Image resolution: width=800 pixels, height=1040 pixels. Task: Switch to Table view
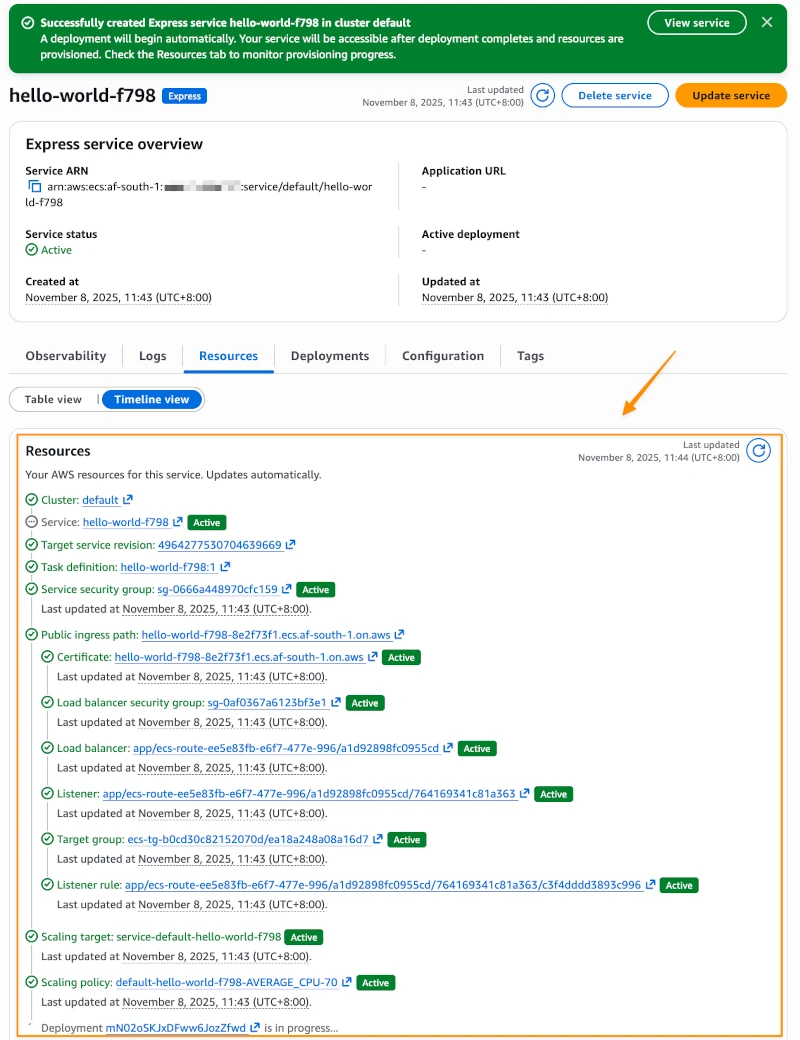53,399
